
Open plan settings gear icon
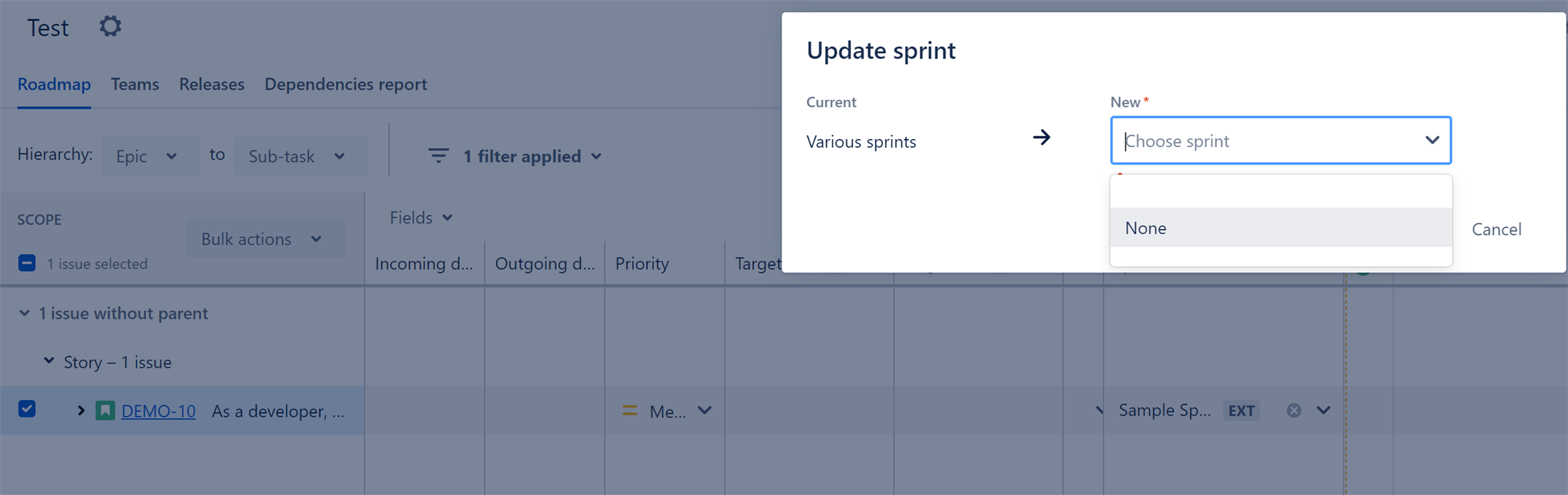coord(110,27)
